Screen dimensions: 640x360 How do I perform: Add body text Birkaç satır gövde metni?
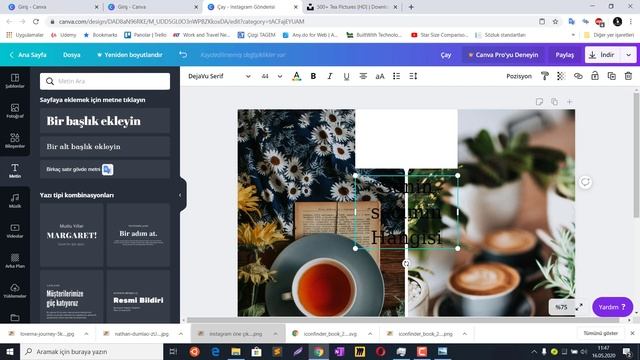tap(105, 169)
